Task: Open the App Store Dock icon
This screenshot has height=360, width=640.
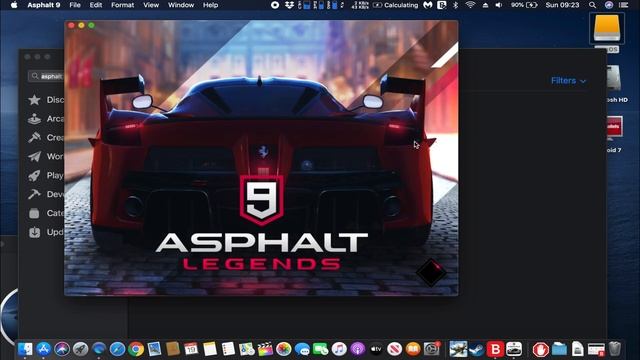Action: pyautogui.click(x=43, y=349)
